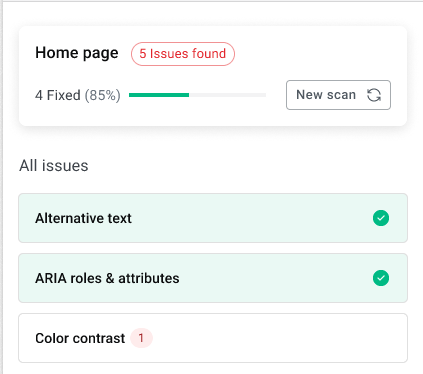Click the 4 Fixed (85%) label

pyautogui.click(x=78, y=95)
